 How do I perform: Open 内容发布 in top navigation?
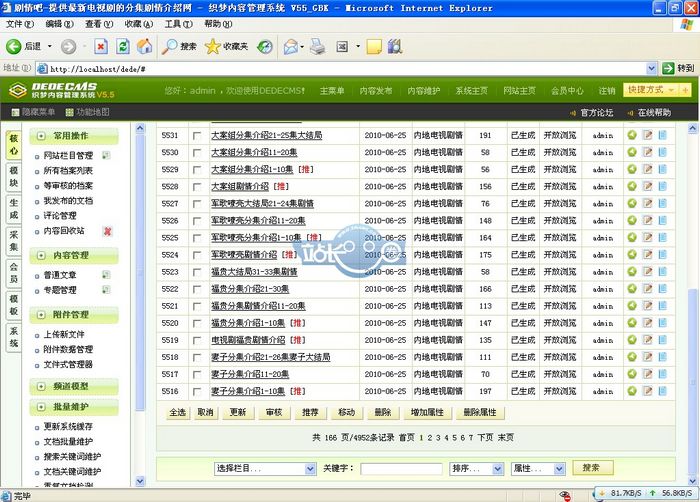pos(376,91)
